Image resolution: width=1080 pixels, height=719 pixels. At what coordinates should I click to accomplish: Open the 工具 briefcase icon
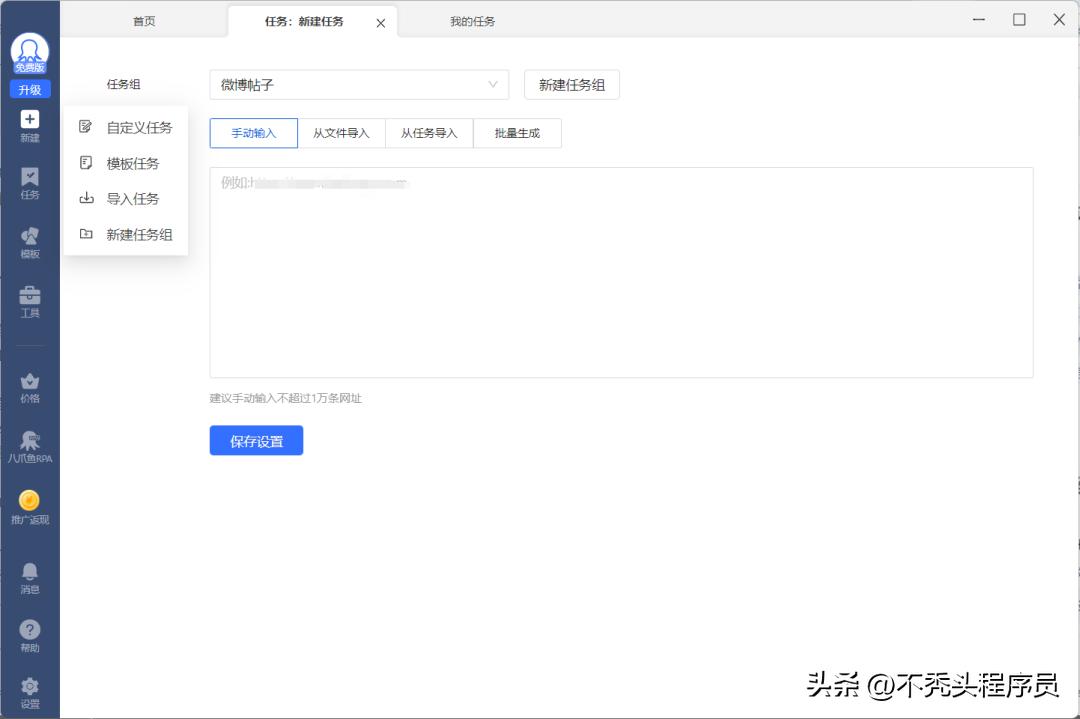[30, 297]
